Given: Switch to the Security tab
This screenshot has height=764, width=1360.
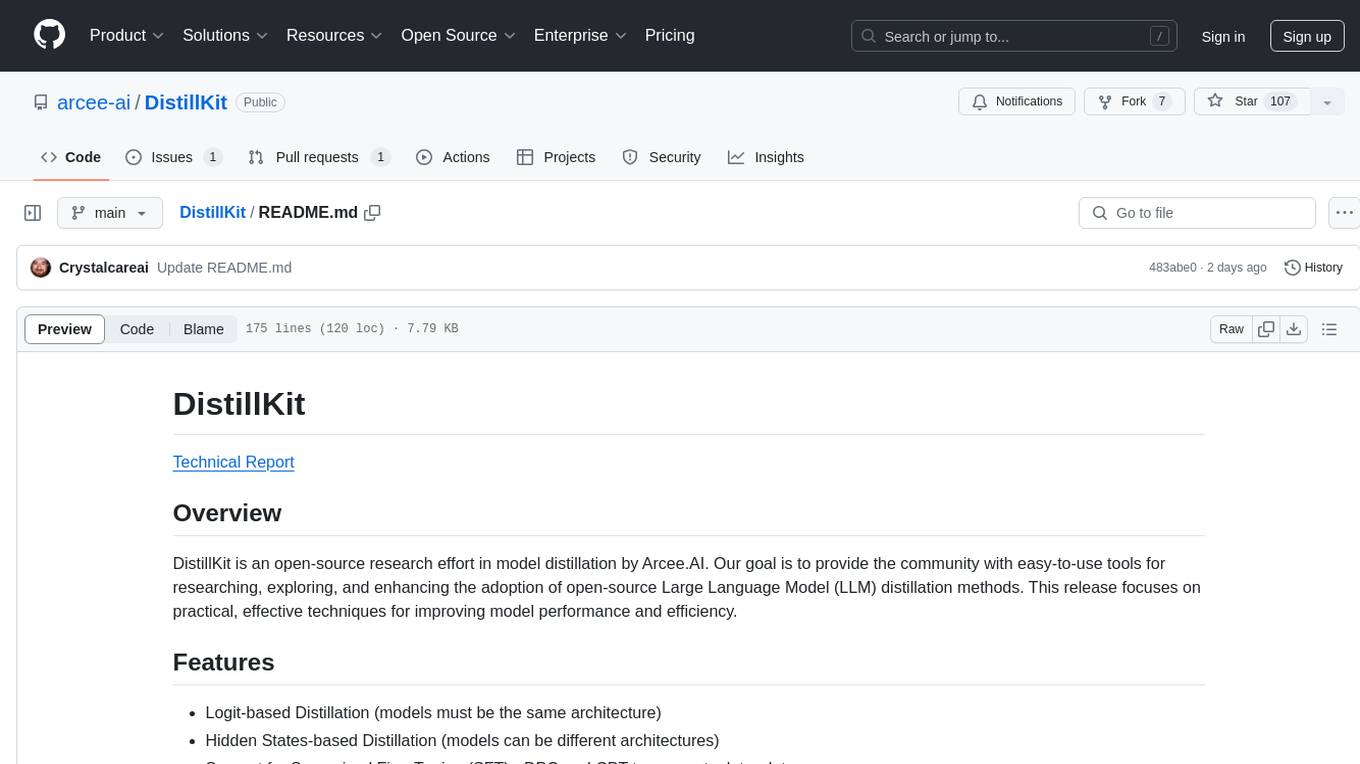Looking at the screenshot, I should (661, 157).
